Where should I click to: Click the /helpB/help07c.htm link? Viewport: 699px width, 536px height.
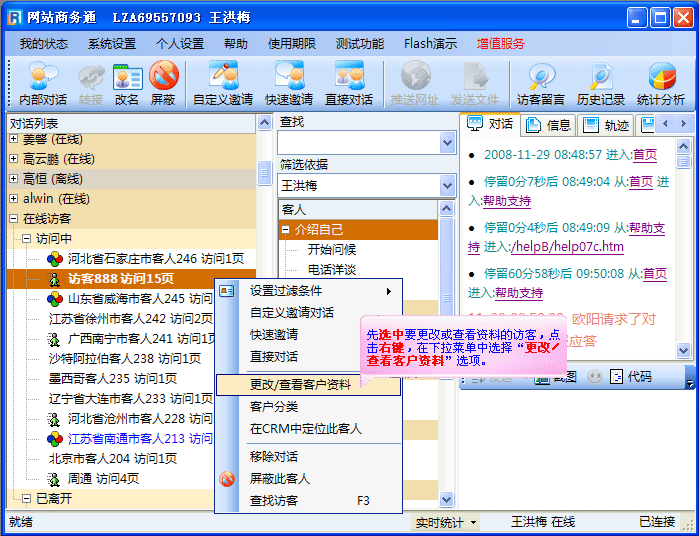pos(566,247)
